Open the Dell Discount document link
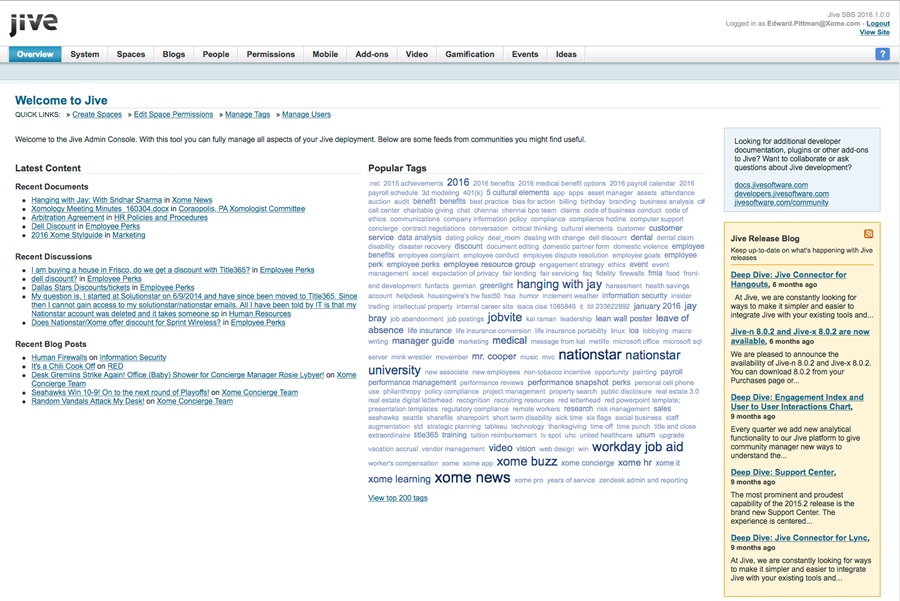Viewport: 900px width, 601px height. point(53,226)
